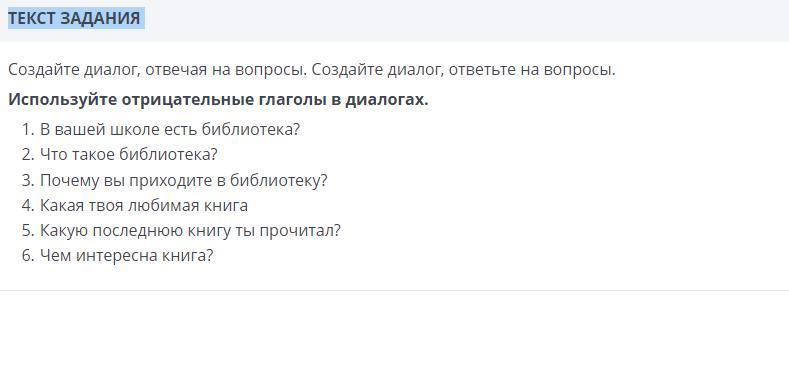Screen dimensions: 789x370
Task: Click question 4 Какая твоя любимая книга
Action: pyautogui.click(x=144, y=205)
